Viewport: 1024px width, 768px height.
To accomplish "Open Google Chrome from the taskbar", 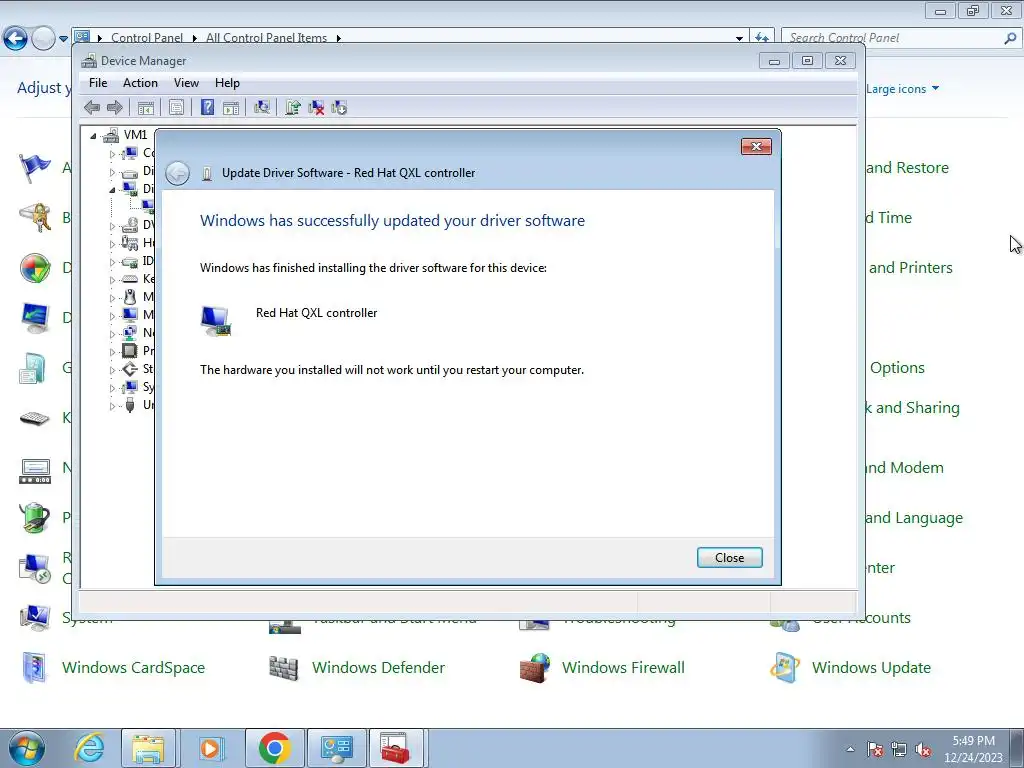I will 274,748.
